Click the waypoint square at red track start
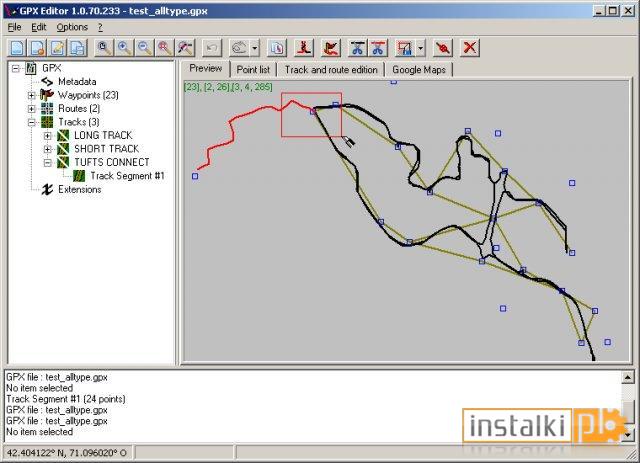640x463 pixels. 195,176
